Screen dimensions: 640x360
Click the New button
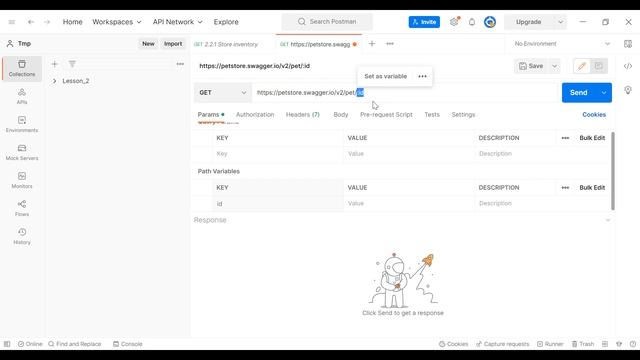point(148,44)
